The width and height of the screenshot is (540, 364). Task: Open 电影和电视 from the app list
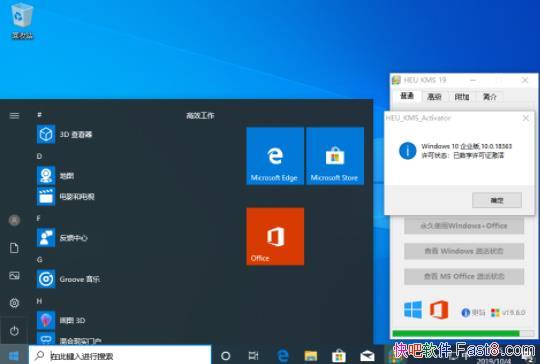[x=66, y=196]
